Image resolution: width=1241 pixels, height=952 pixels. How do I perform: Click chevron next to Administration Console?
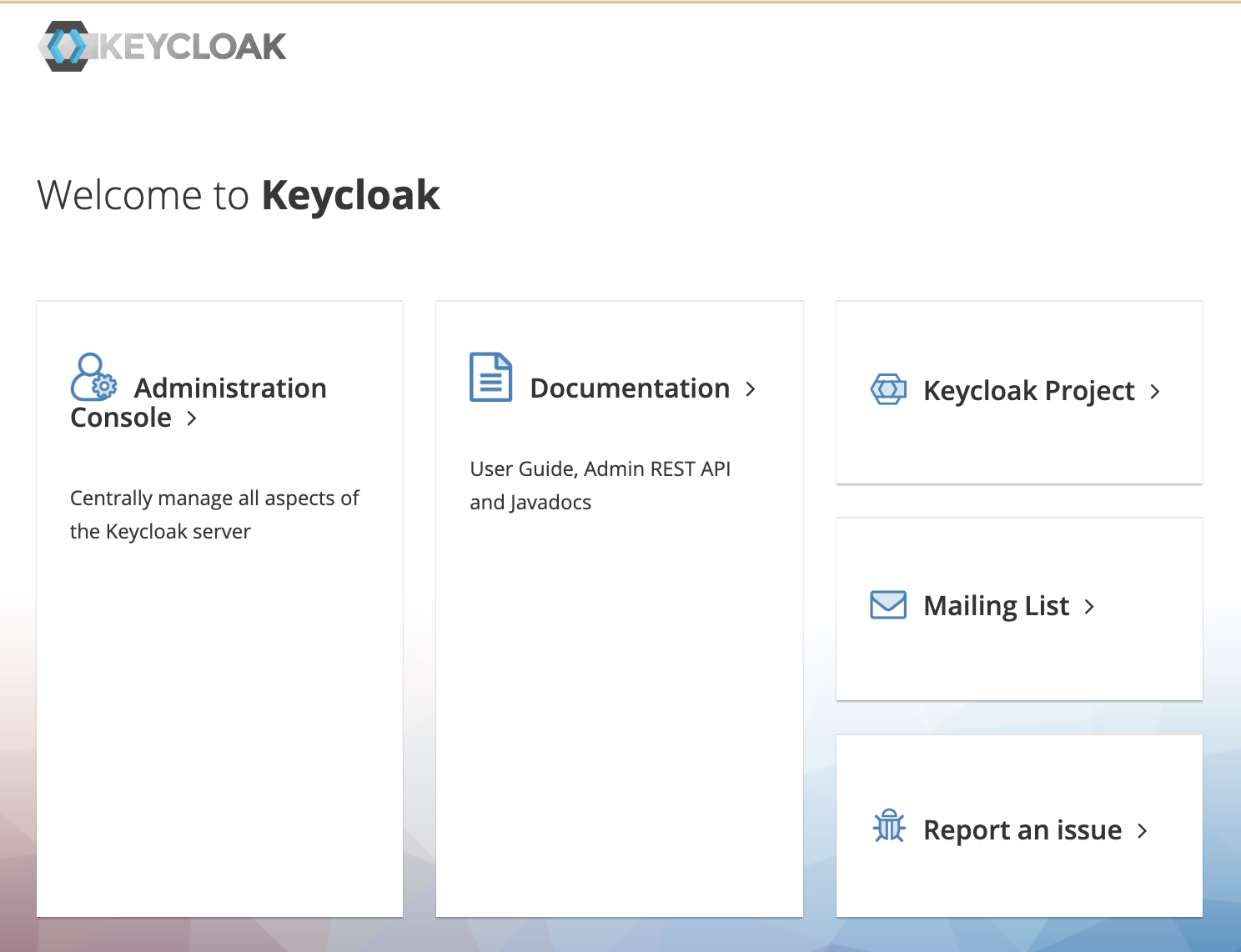tap(192, 418)
